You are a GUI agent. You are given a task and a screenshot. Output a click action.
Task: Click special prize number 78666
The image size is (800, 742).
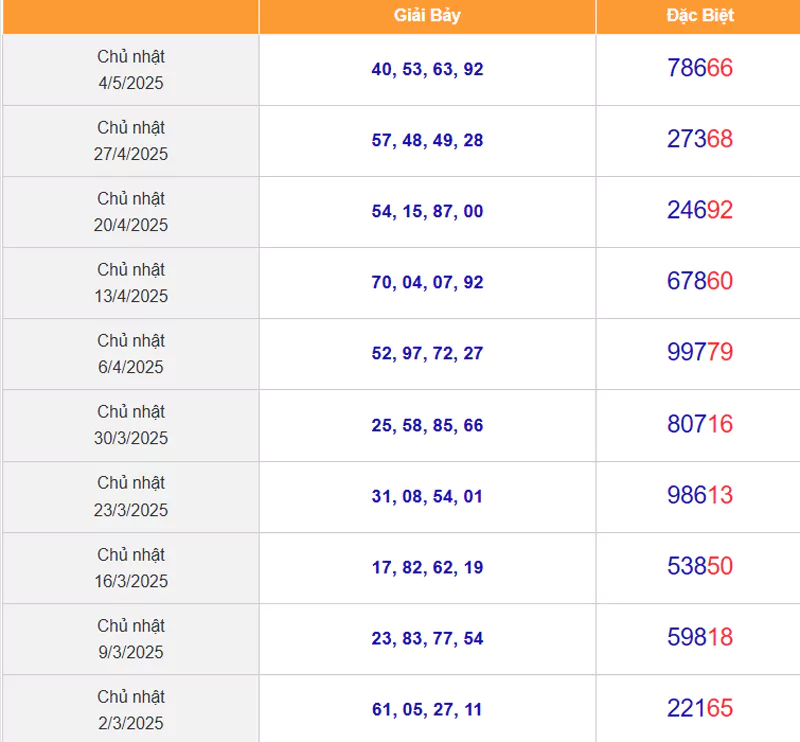click(699, 68)
